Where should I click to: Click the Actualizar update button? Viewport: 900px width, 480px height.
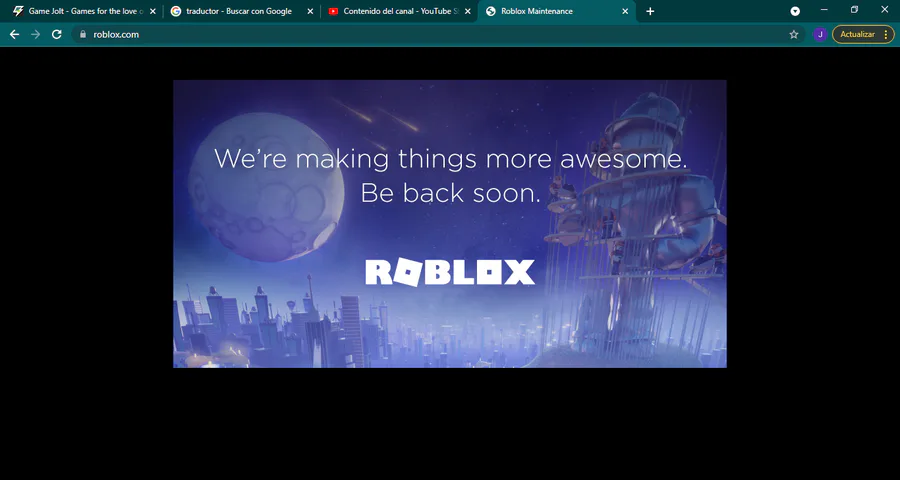[x=857, y=34]
